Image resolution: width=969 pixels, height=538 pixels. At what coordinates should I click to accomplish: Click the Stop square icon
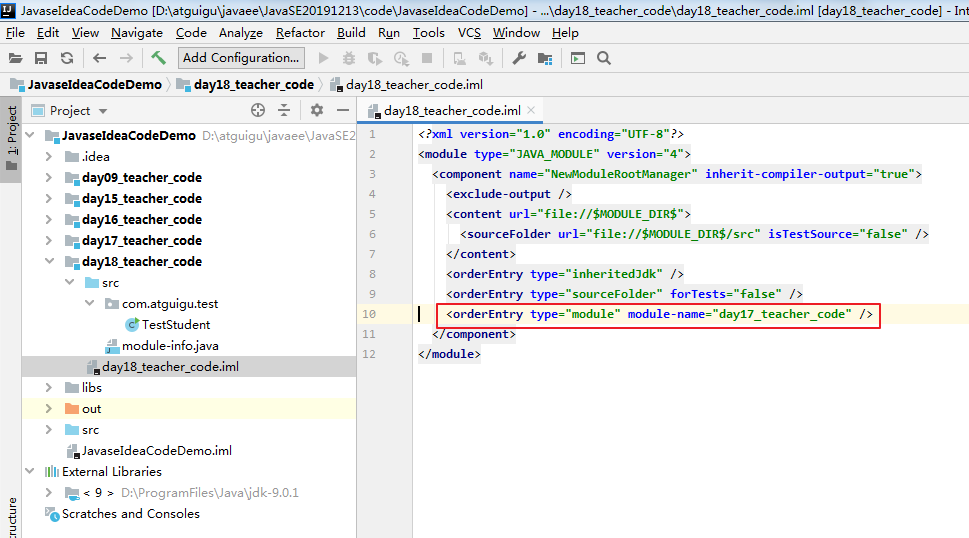tap(426, 58)
